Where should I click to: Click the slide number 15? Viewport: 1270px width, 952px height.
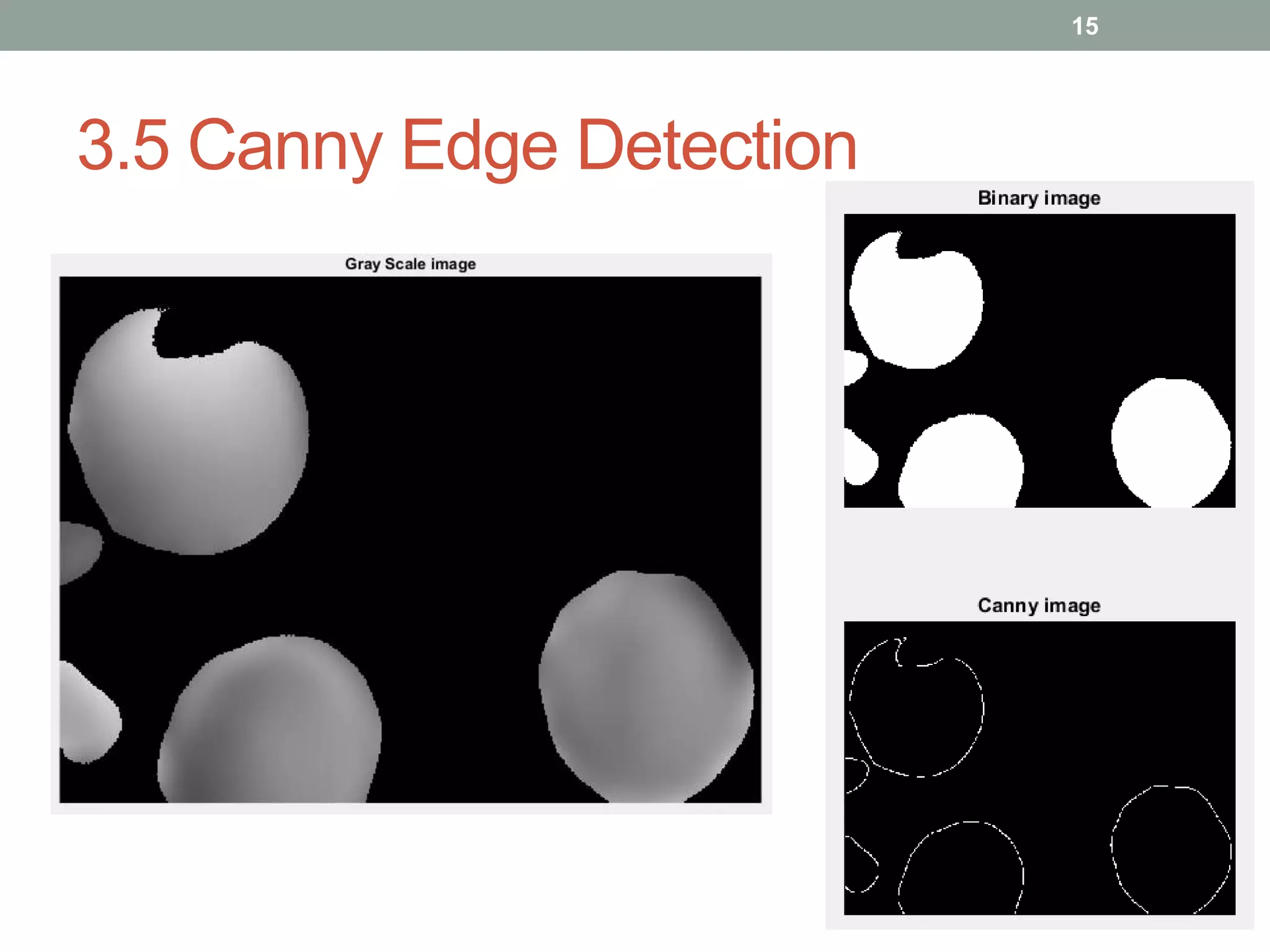tap(1085, 26)
